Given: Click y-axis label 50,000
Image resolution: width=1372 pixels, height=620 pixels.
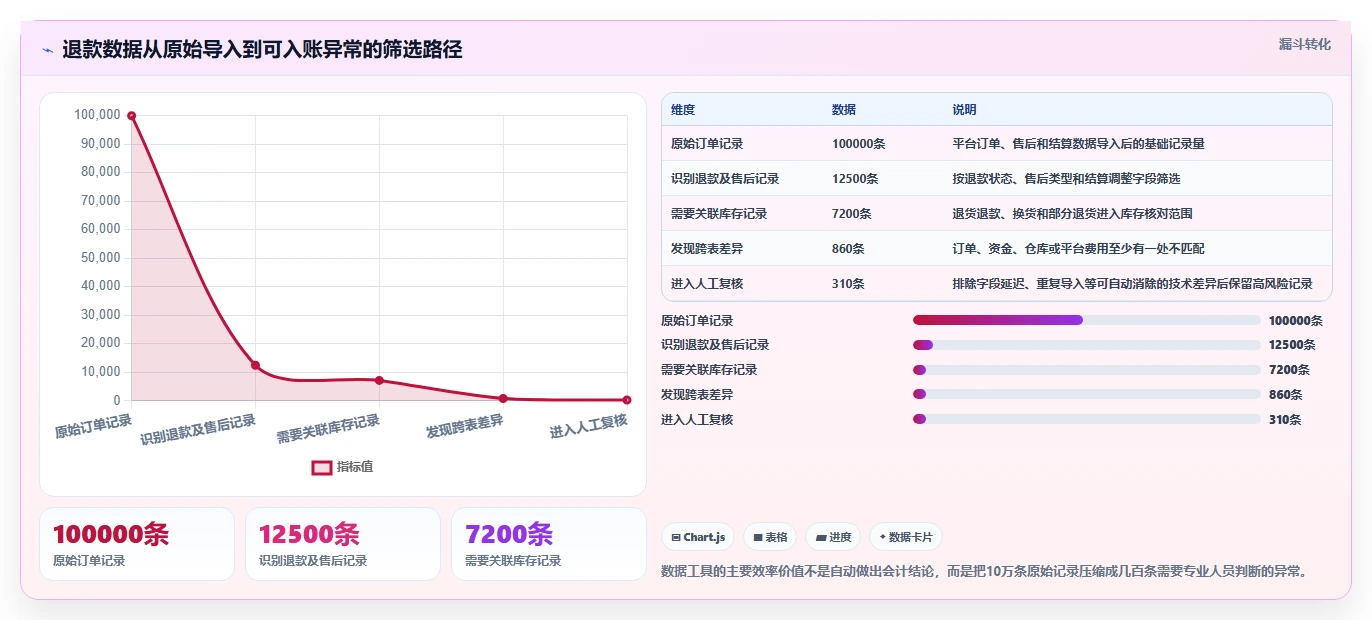Looking at the screenshot, I should 100,257.
